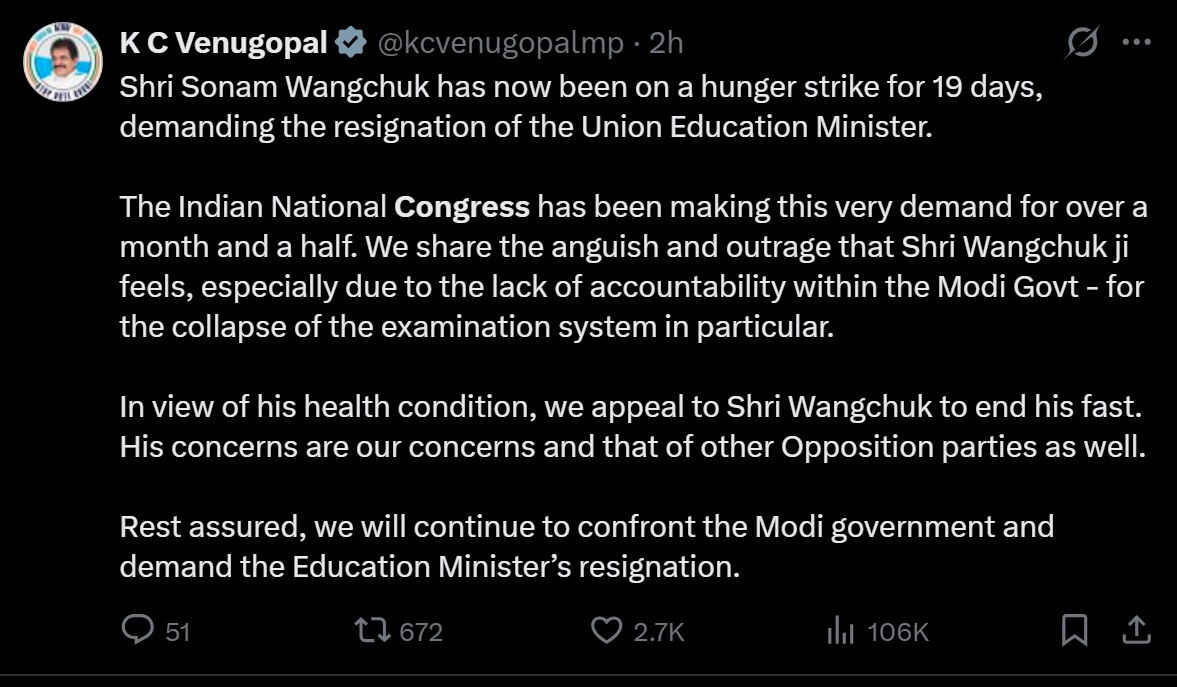Open the @kcvenugopalmp handle link

click(500, 44)
